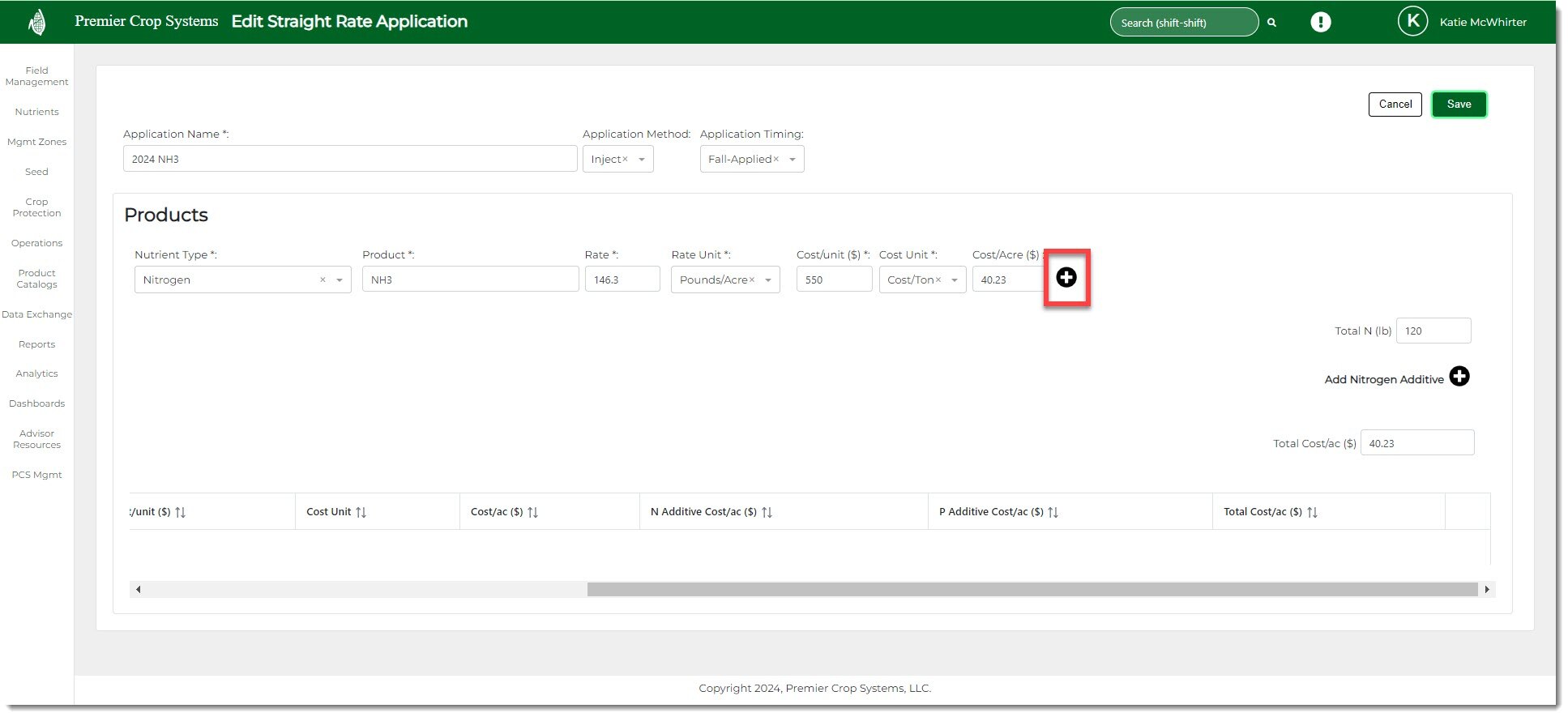This screenshot has height=717, width=1568.
Task: Open the Cost Unit dropdown
Action: [x=954, y=280]
